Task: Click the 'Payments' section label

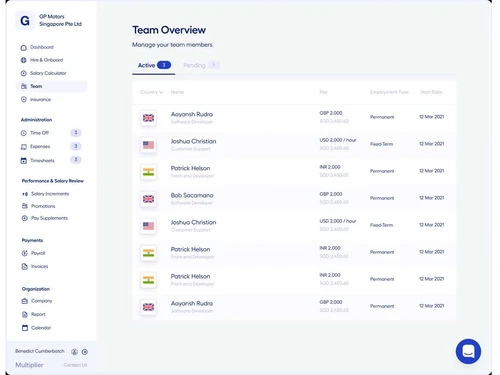Action: coord(32,240)
